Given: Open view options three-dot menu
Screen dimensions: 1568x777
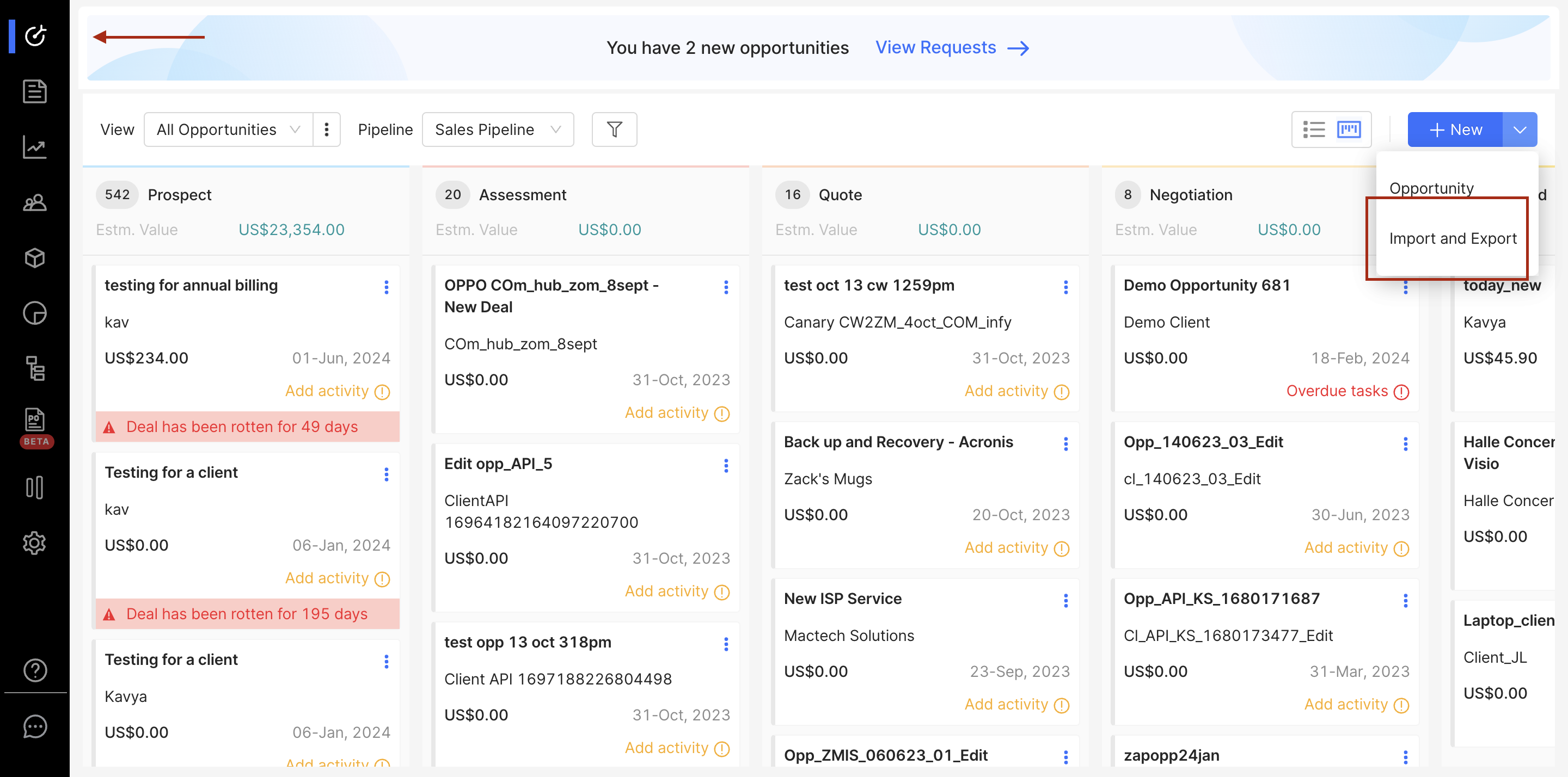Looking at the screenshot, I should (x=327, y=129).
